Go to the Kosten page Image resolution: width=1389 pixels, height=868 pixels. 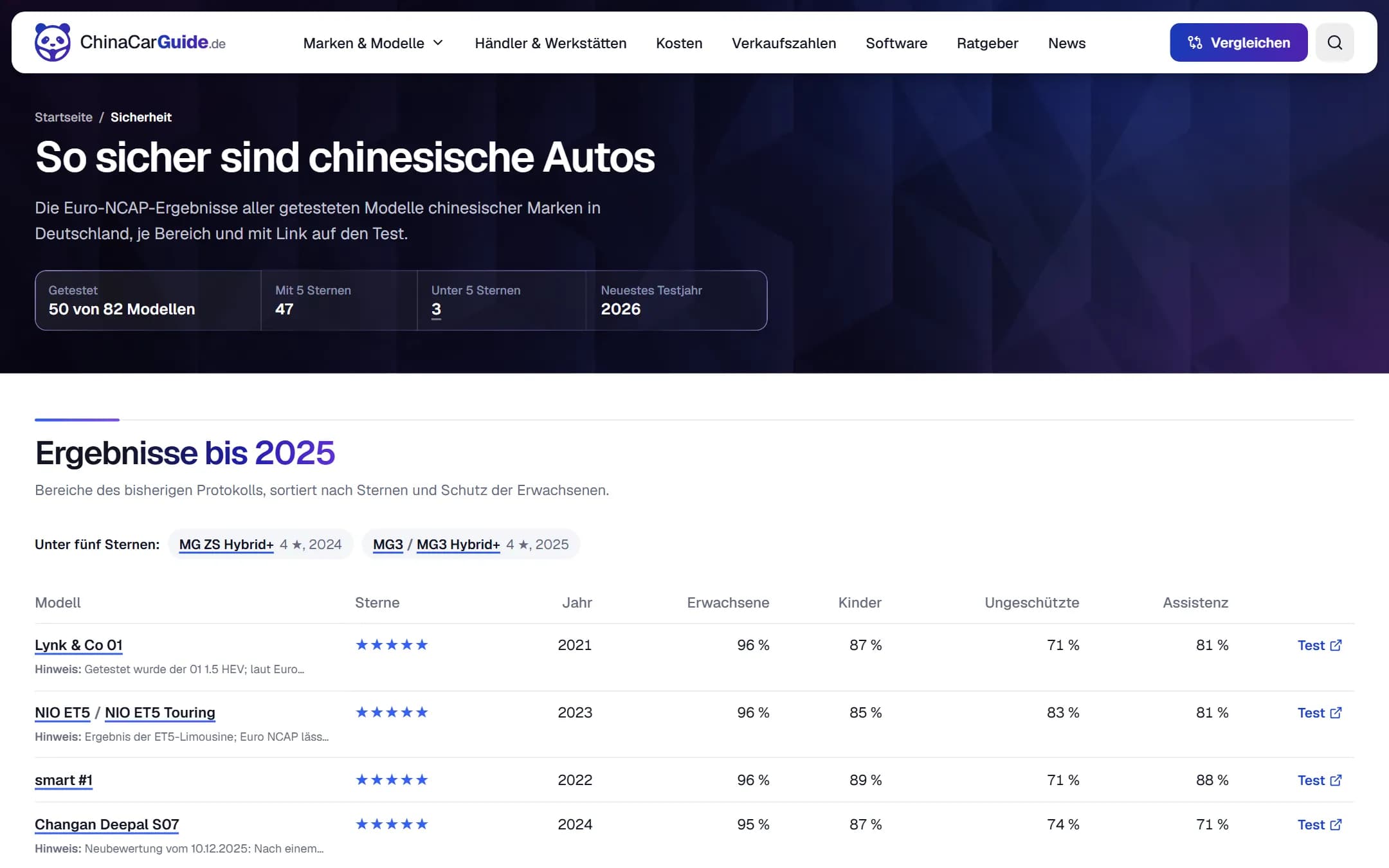pos(679,43)
